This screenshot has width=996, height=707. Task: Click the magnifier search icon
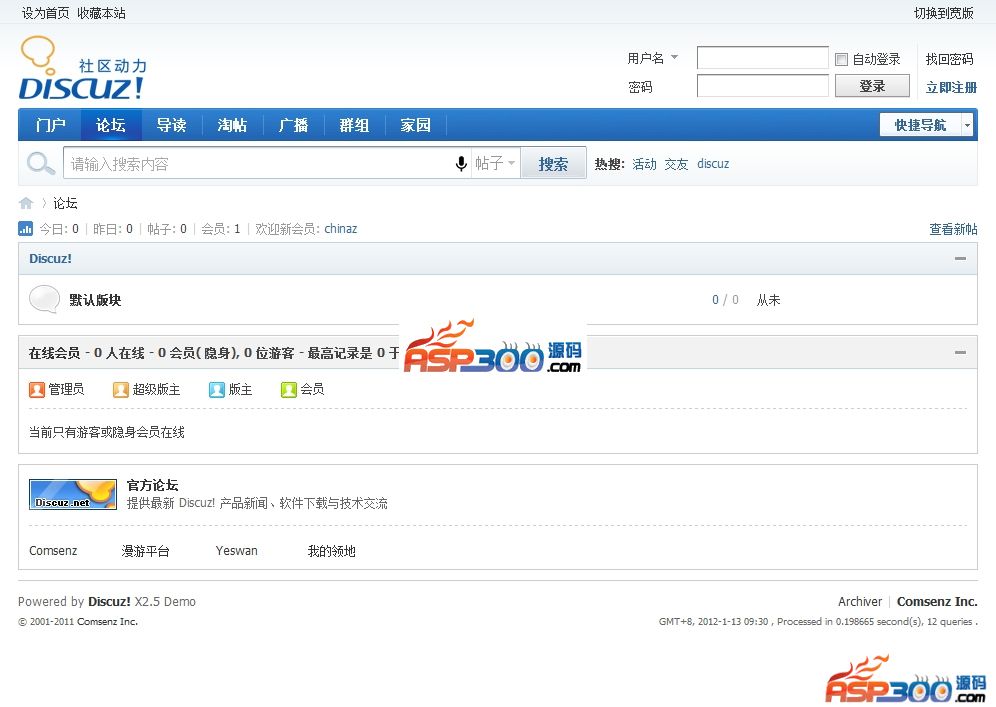41,164
